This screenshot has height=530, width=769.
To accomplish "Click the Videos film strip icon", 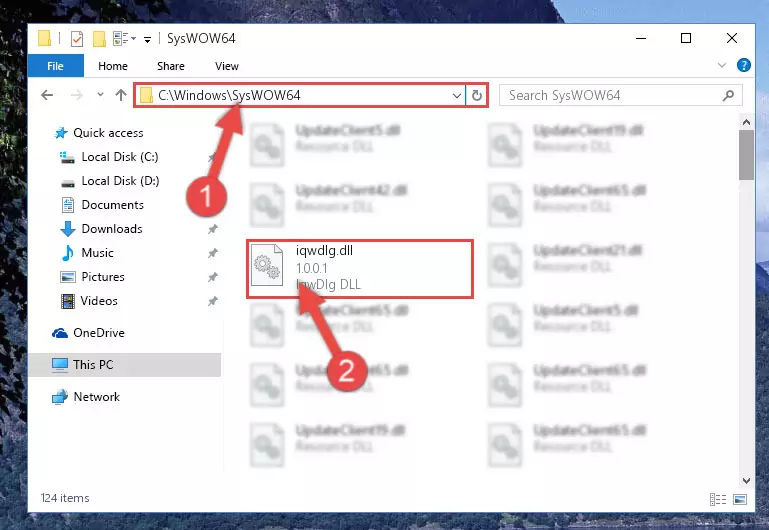I will pyautogui.click(x=68, y=301).
